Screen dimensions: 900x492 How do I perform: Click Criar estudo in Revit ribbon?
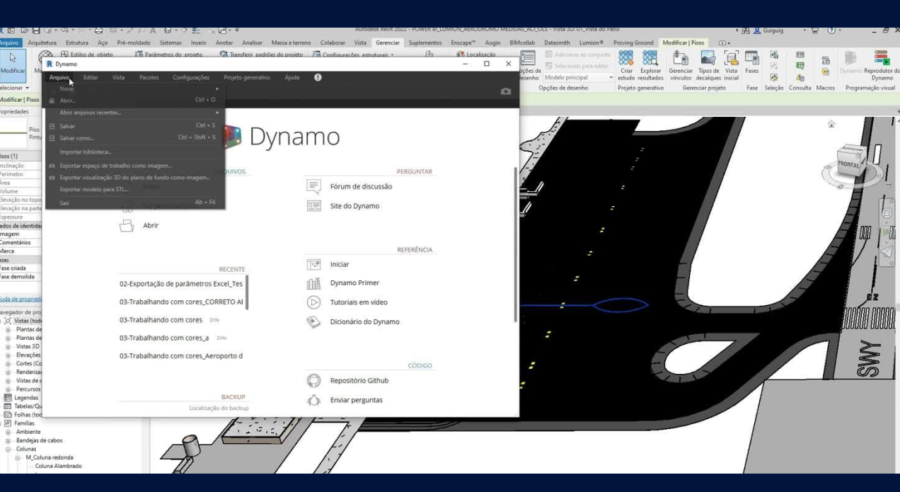pos(626,65)
